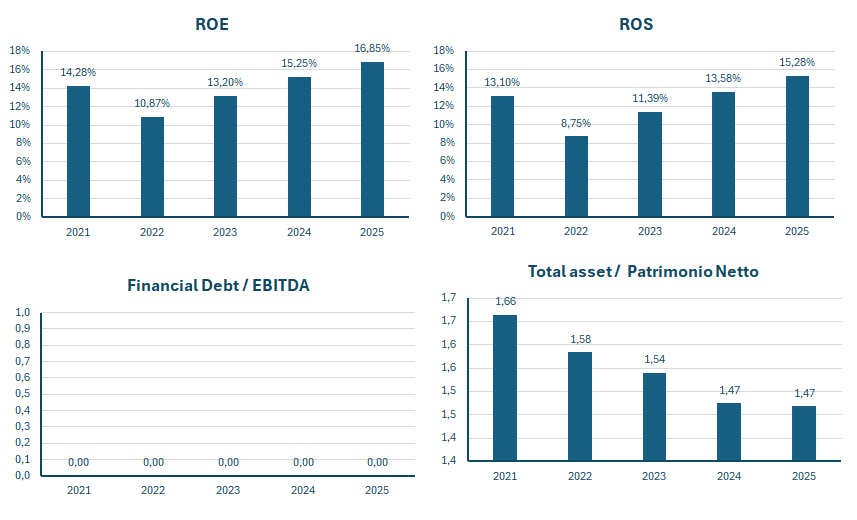This screenshot has width=857, height=520.
Task: Click the 2024 bar in the ROS chart
Action: [723, 155]
